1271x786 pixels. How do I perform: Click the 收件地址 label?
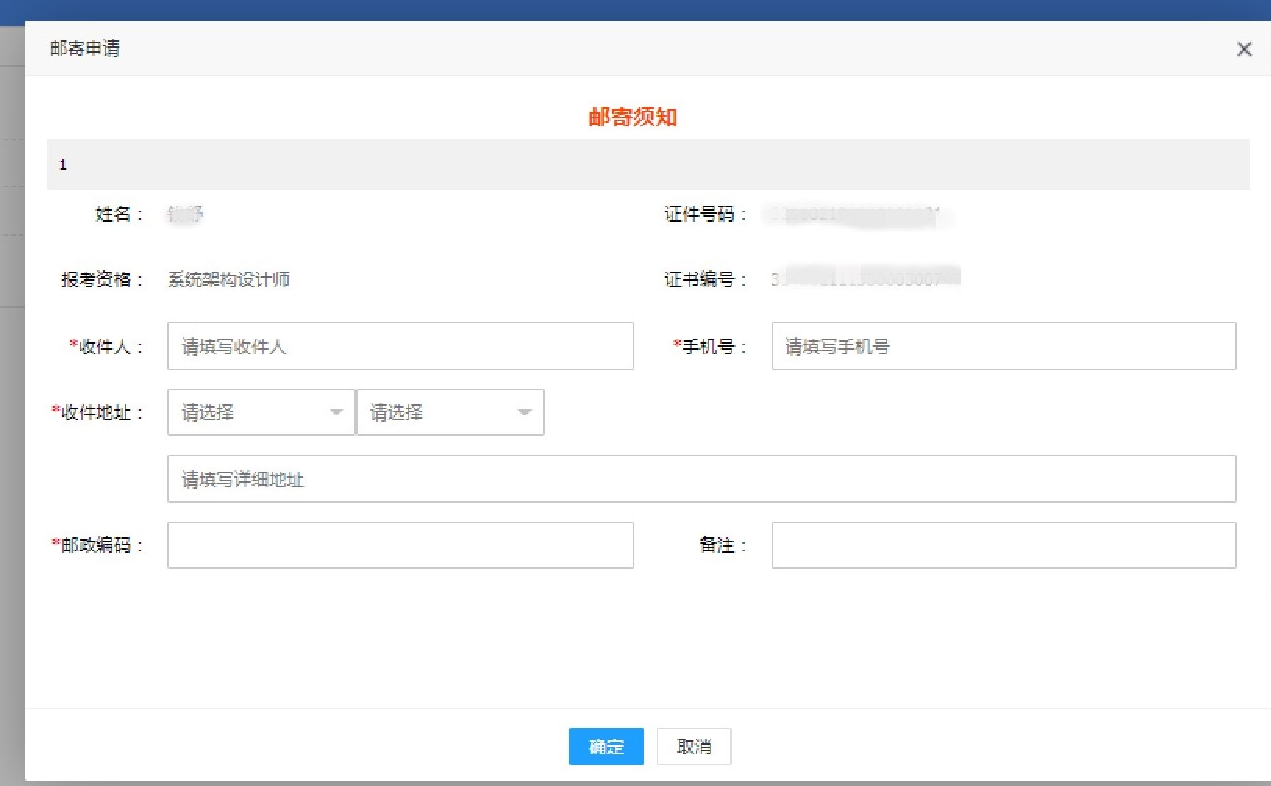[98, 412]
